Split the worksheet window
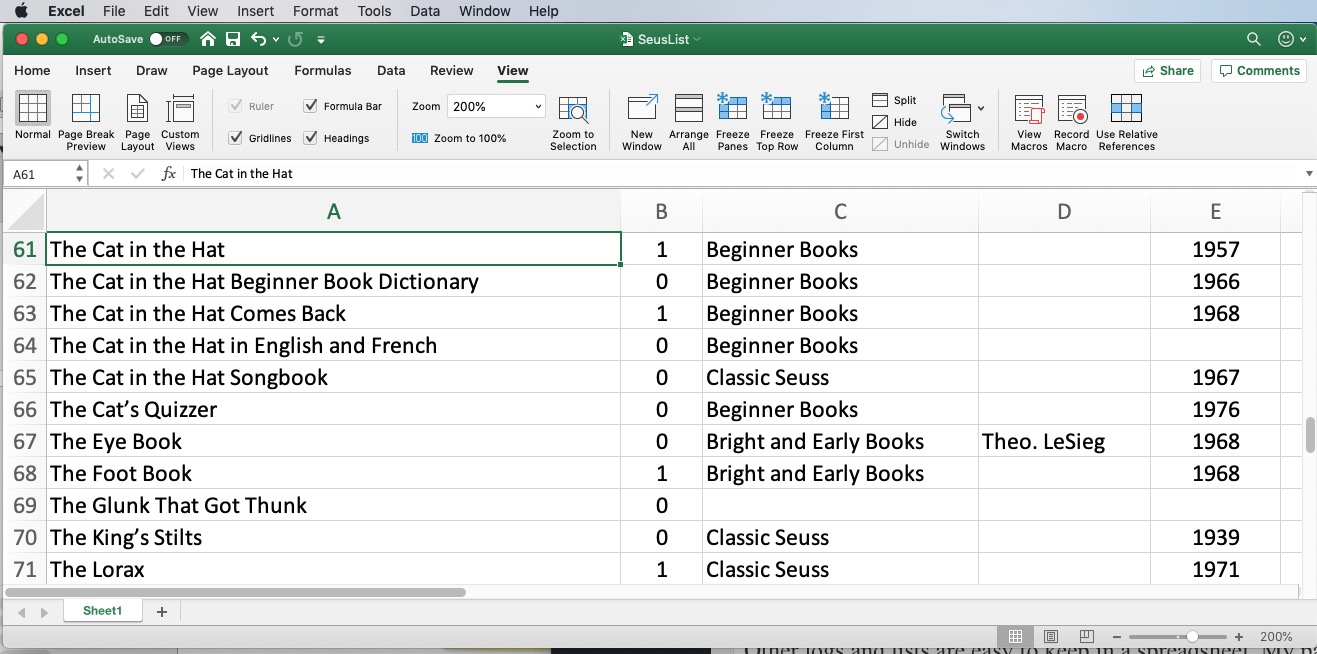Image resolution: width=1317 pixels, height=654 pixels. [894, 100]
